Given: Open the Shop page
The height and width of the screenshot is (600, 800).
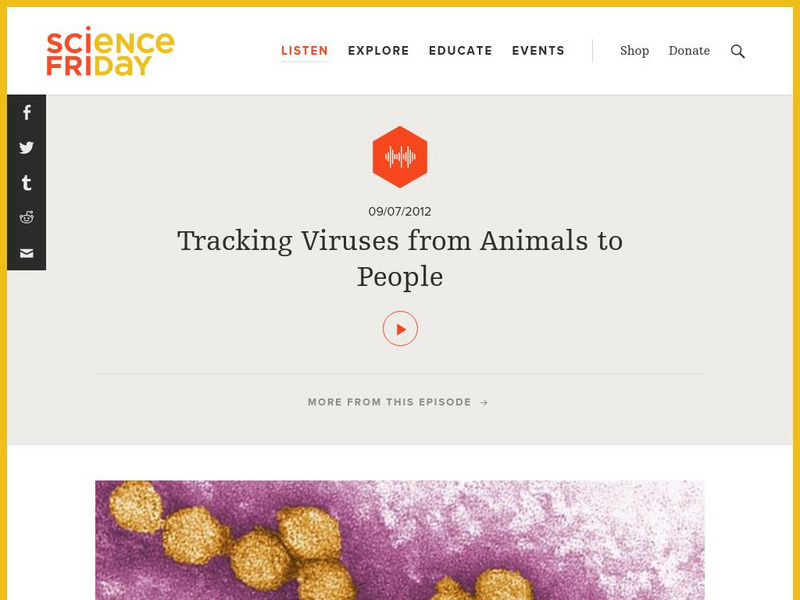Looking at the screenshot, I should tap(634, 50).
